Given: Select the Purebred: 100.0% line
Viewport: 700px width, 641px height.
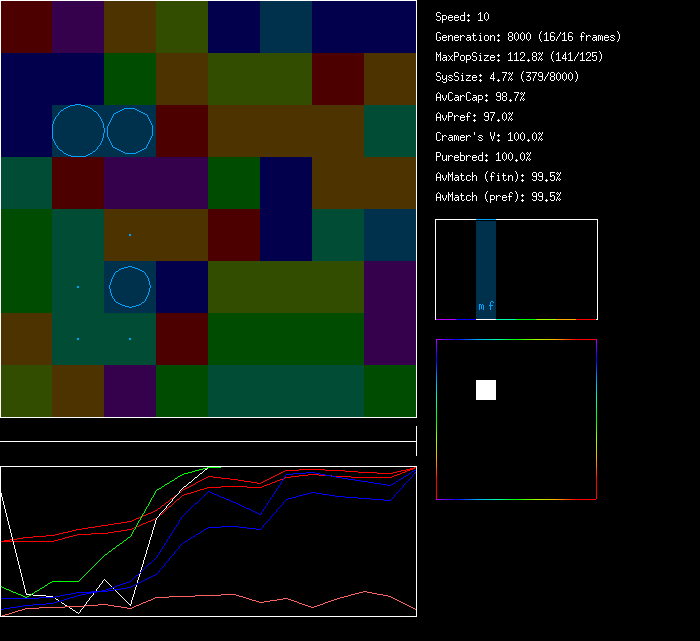Looking at the screenshot, I should pos(483,157).
